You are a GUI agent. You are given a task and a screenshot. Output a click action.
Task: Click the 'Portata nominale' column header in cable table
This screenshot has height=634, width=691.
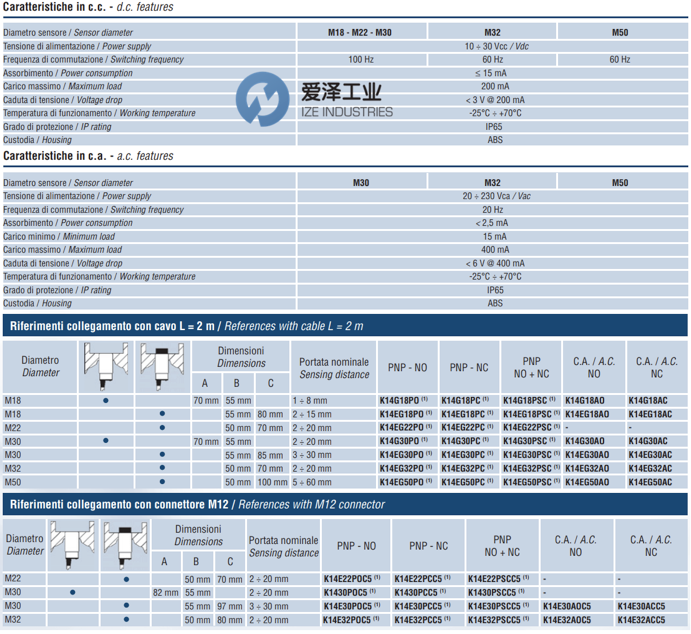pos(333,367)
